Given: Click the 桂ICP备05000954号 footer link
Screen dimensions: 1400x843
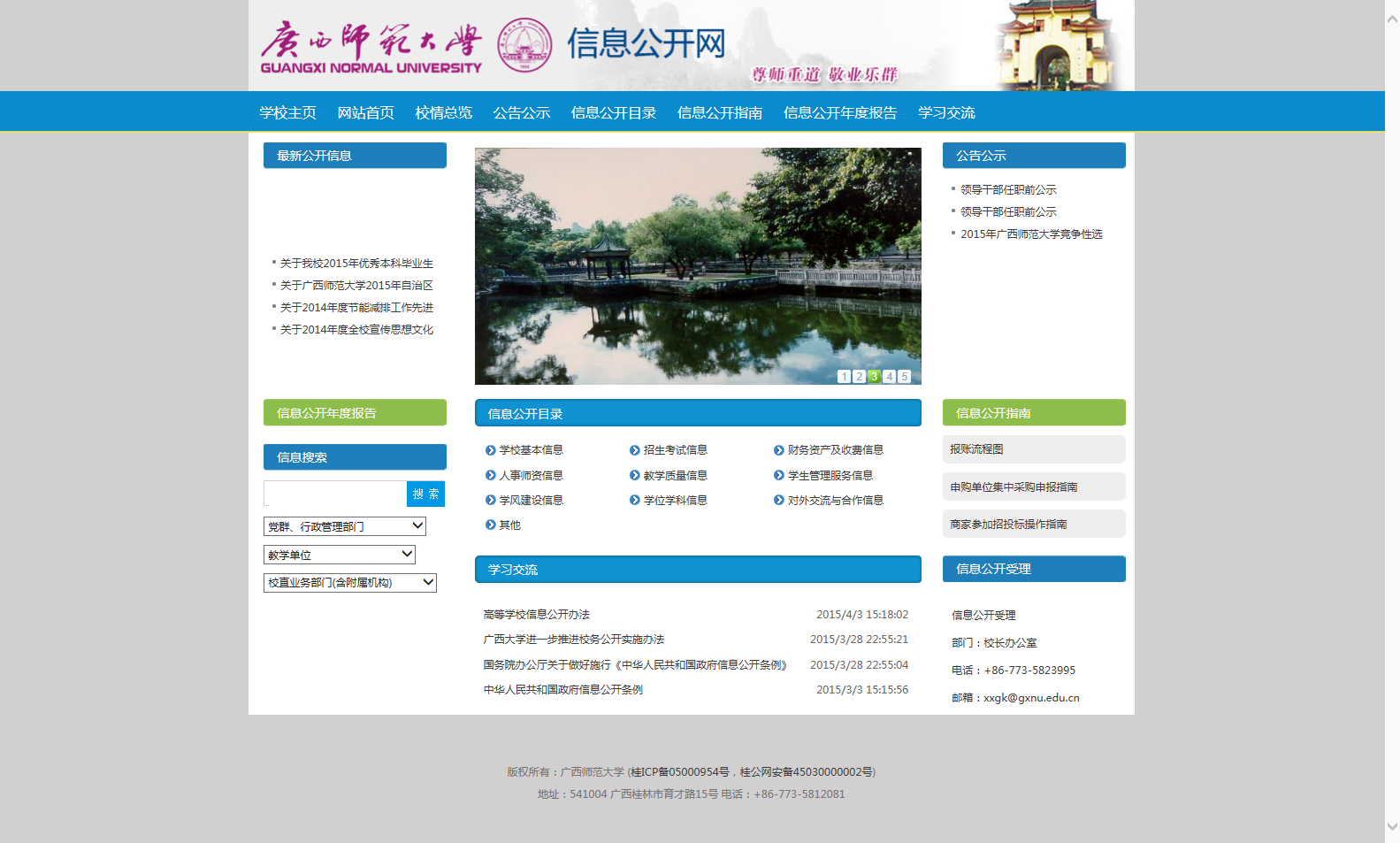Looking at the screenshot, I should (679, 772).
